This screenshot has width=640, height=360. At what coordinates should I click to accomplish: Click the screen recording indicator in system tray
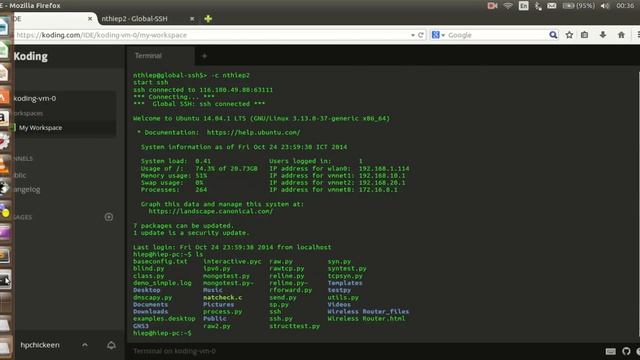pyautogui.click(x=492, y=6)
